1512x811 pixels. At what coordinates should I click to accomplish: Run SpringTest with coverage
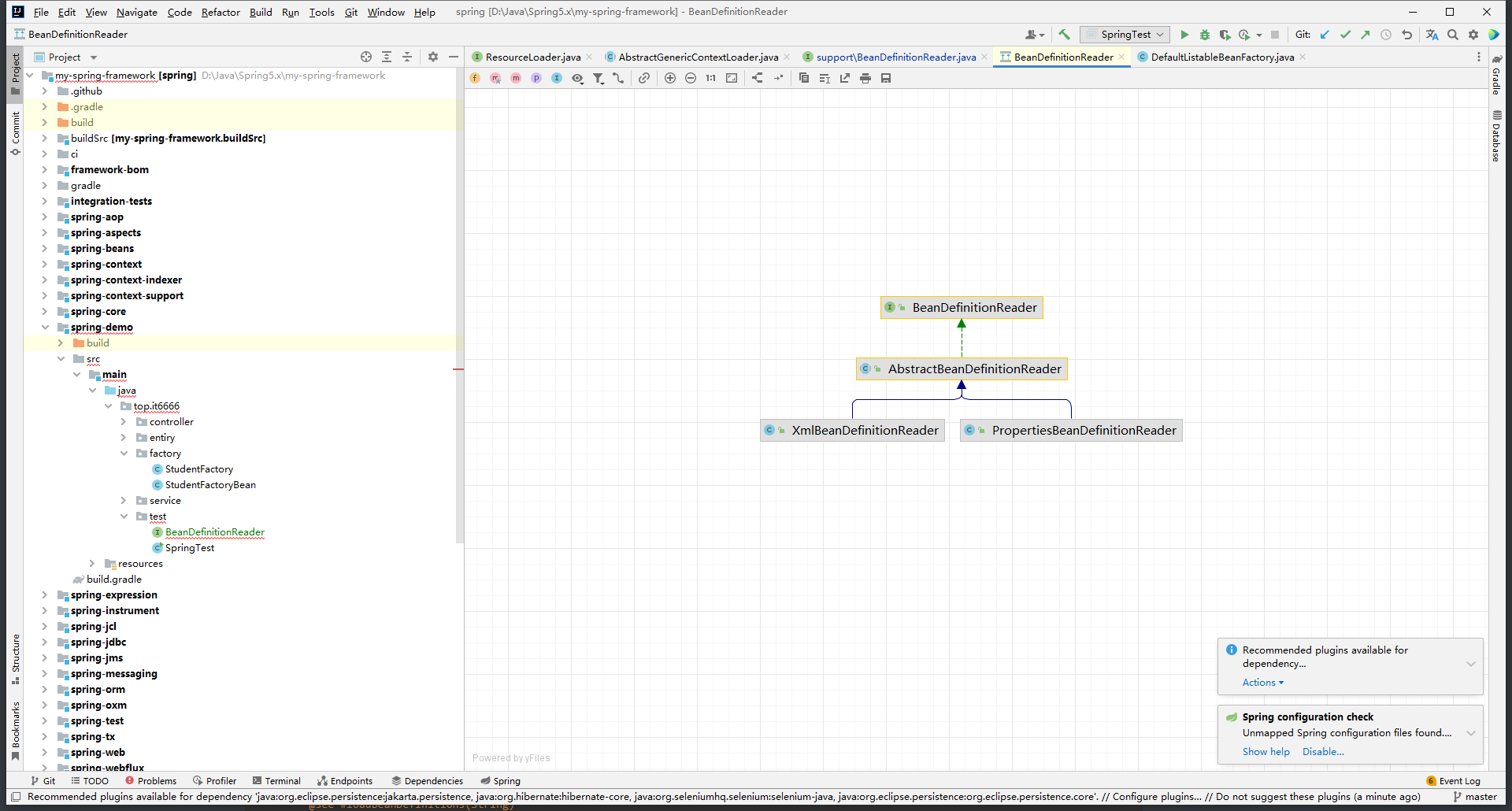coord(1225,35)
